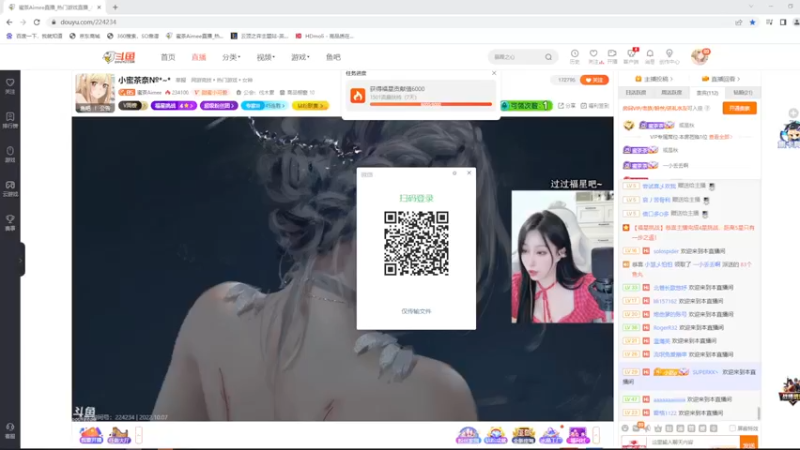The image size is (800, 450).
Task: Expand the right gift shelf arrow
Action: pyautogui.click(x=596, y=435)
